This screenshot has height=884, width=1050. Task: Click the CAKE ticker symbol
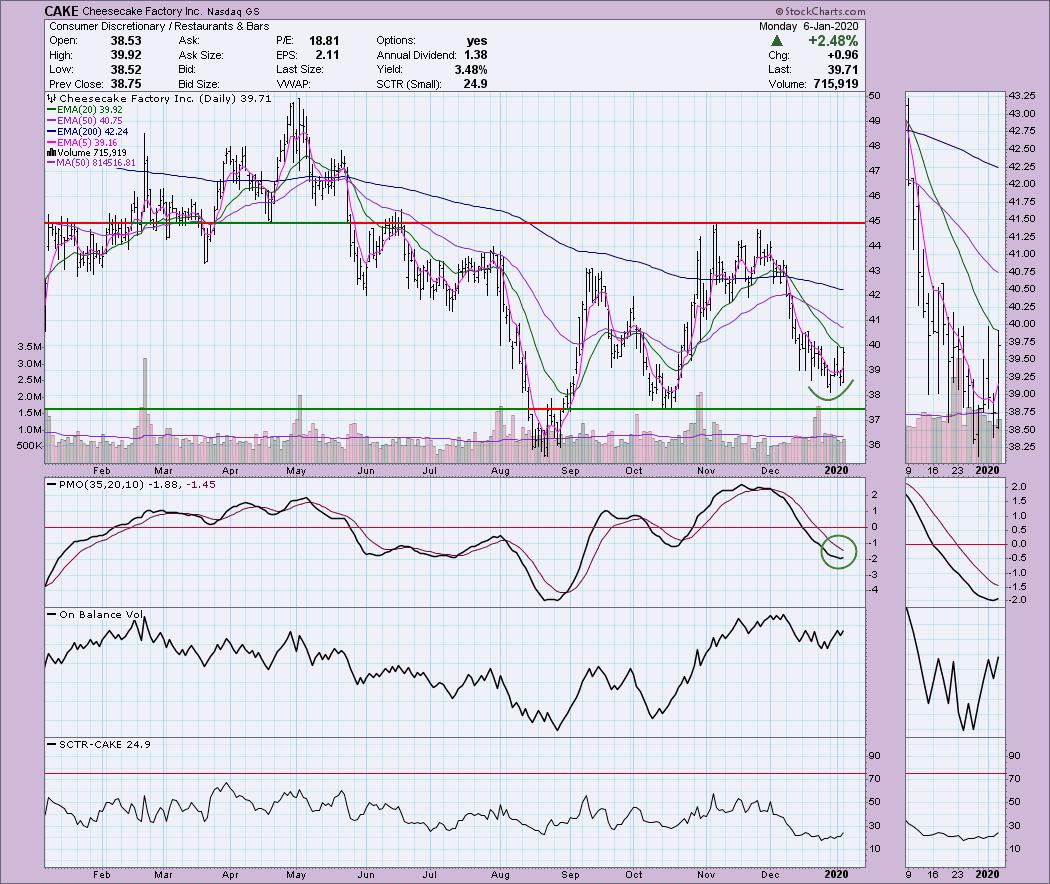coord(61,11)
